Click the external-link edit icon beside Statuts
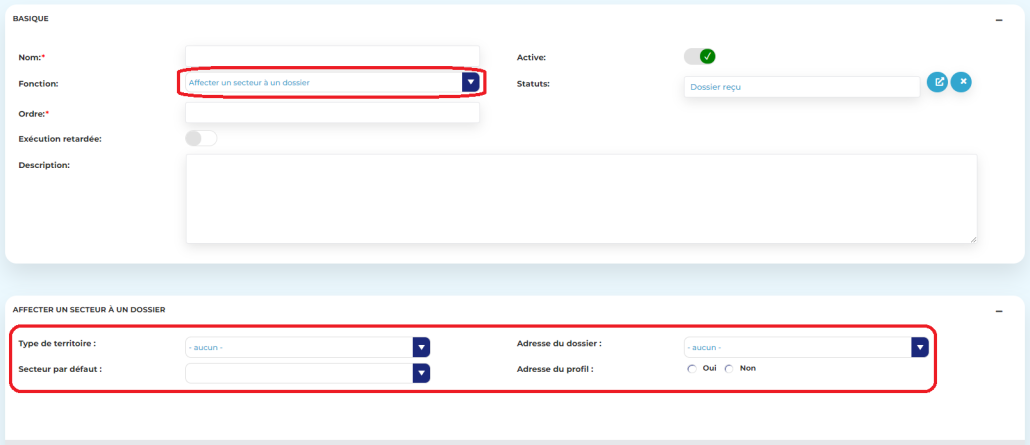This screenshot has width=1030, height=445. pos(937,82)
